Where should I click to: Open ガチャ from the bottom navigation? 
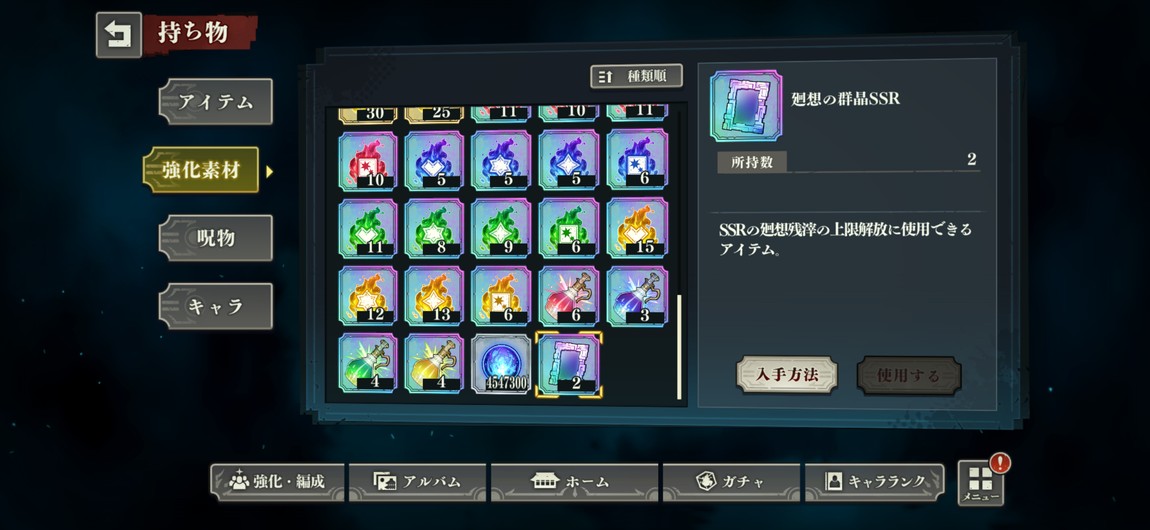click(x=730, y=482)
